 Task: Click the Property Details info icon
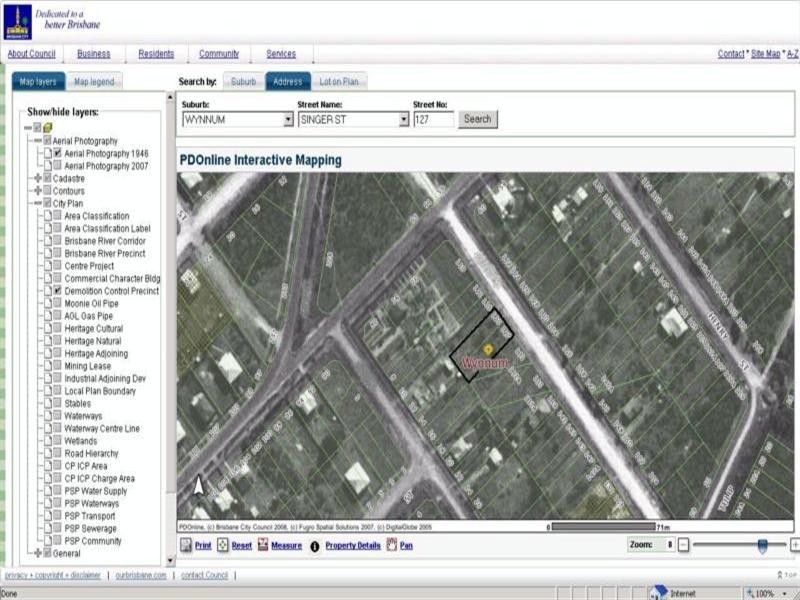coord(315,547)
